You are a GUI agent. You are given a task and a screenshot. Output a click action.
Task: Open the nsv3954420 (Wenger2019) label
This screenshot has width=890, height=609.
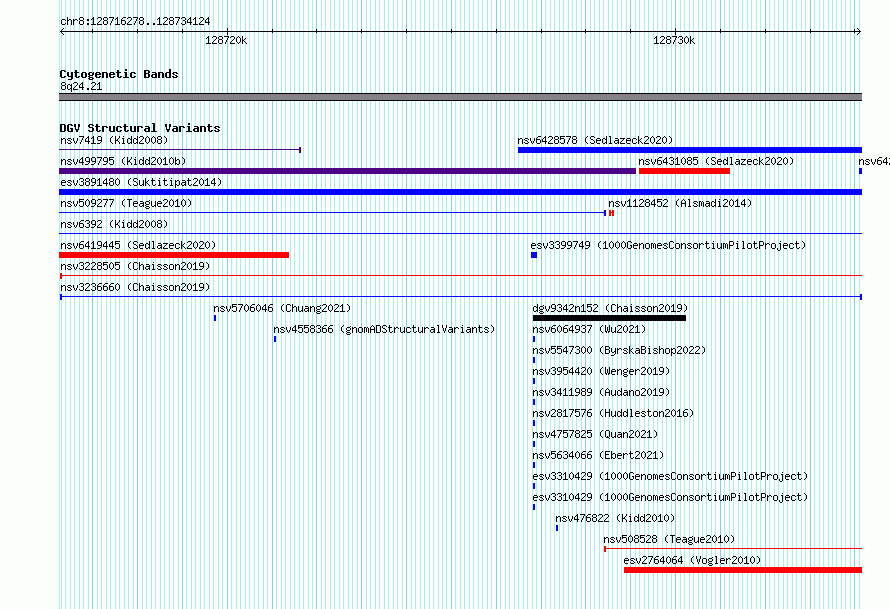click(x=601, y=371)
